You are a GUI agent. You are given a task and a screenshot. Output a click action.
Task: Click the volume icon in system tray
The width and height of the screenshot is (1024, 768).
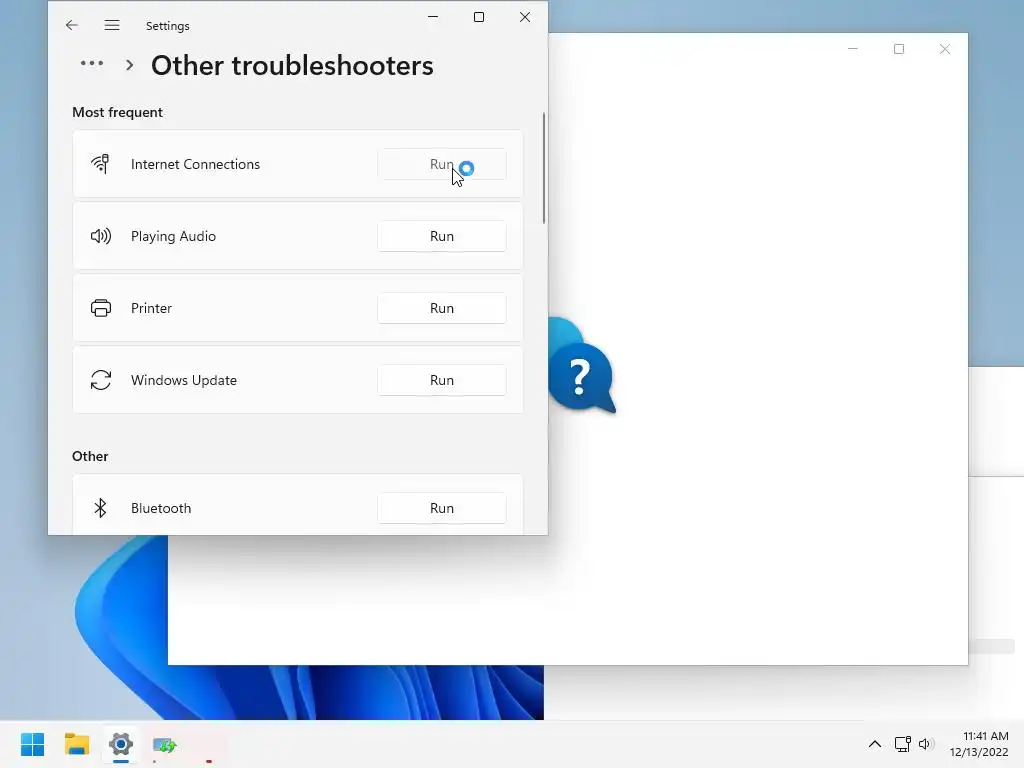pos(925,744)
